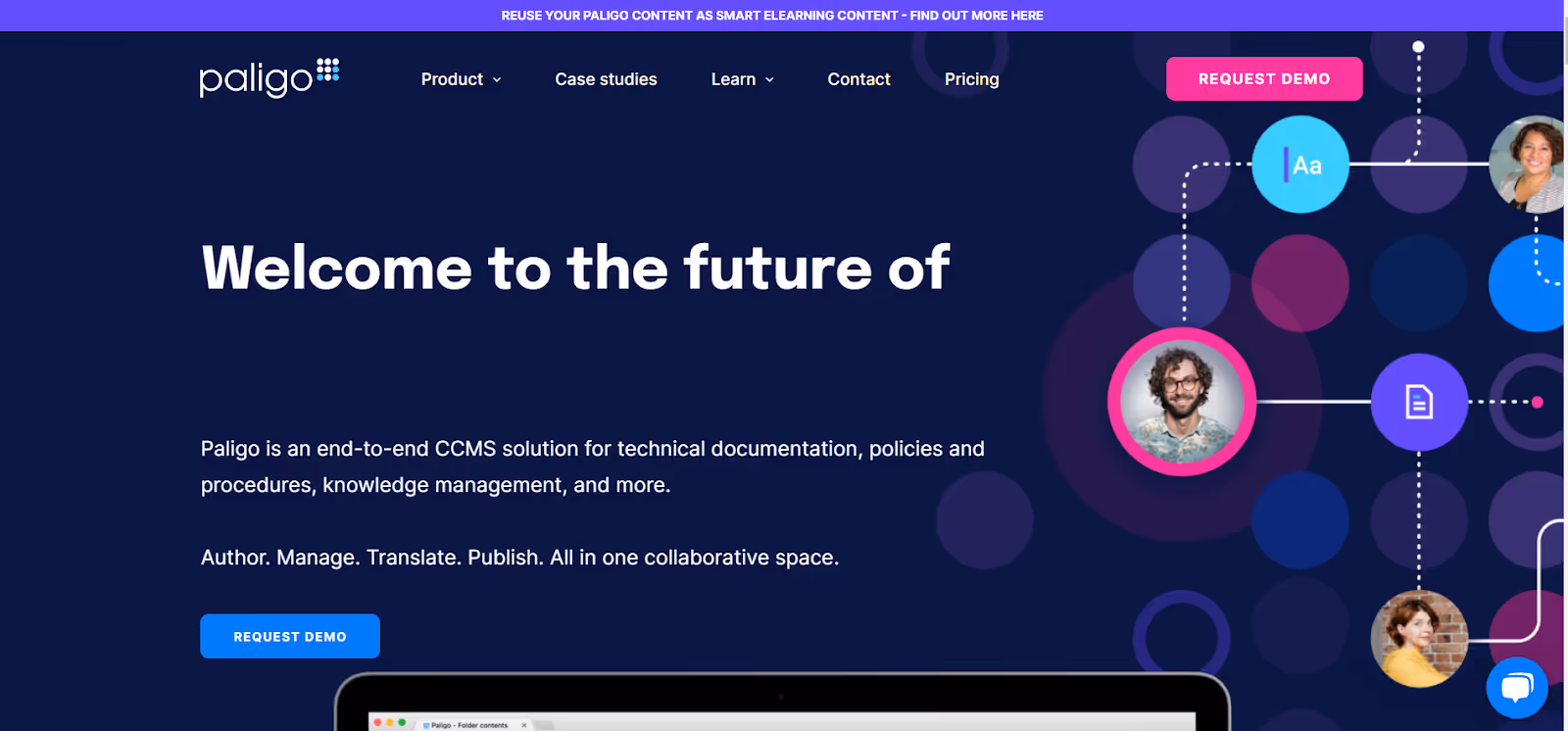1568x731 pixels.
Task: Click the blue REQUEST DEMO button
Action: (x=290, y=636)
